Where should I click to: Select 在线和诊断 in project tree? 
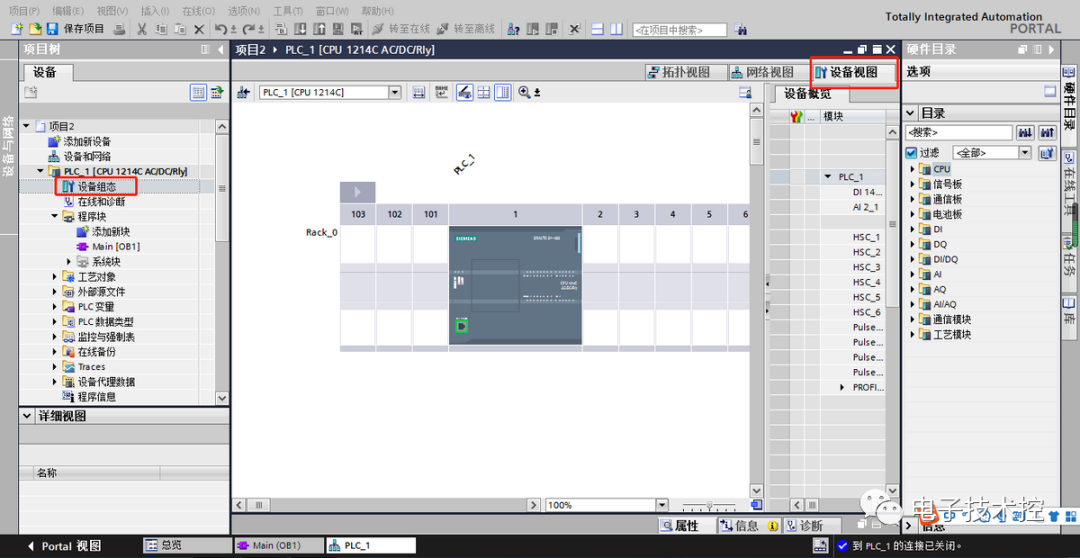pos(101,202)
